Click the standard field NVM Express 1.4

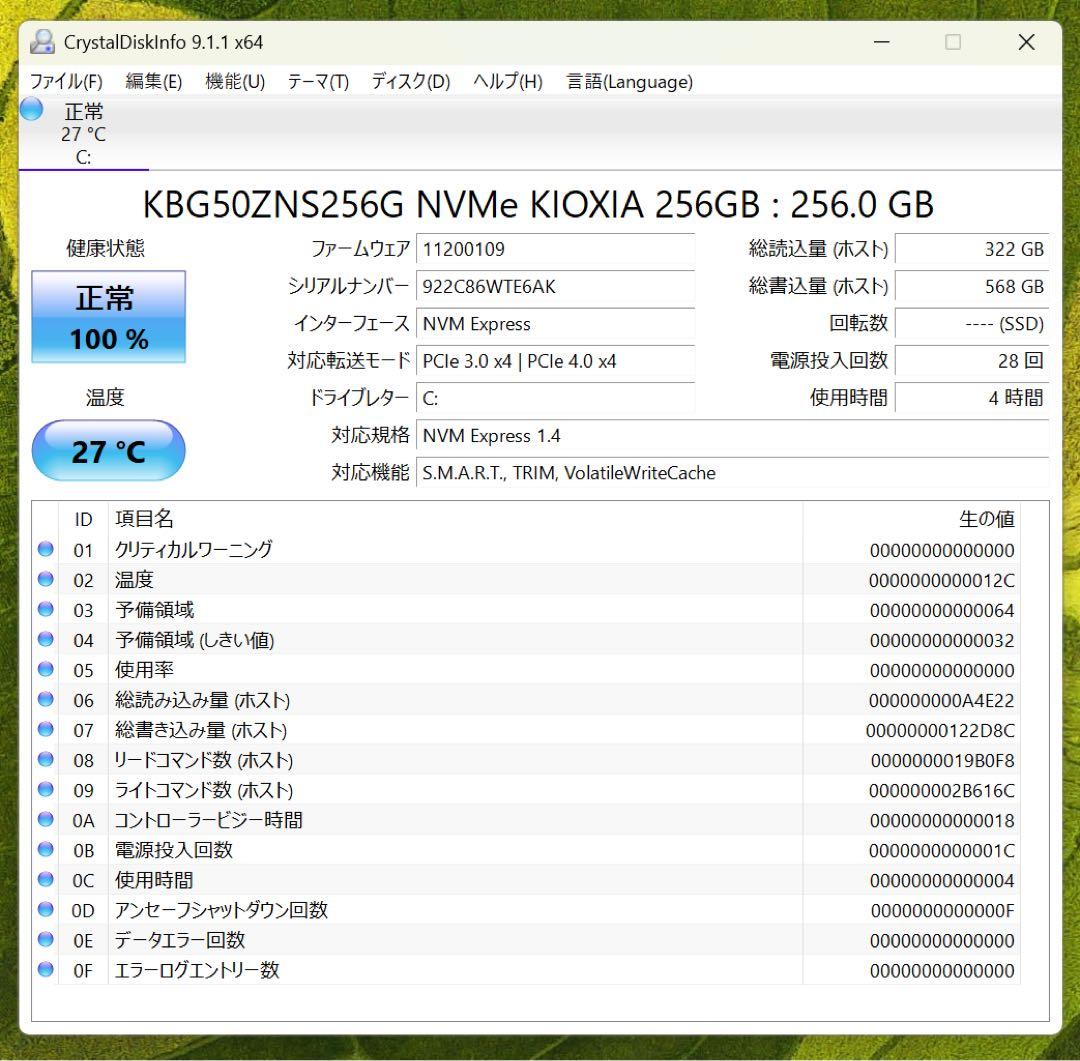pos(733,435)
